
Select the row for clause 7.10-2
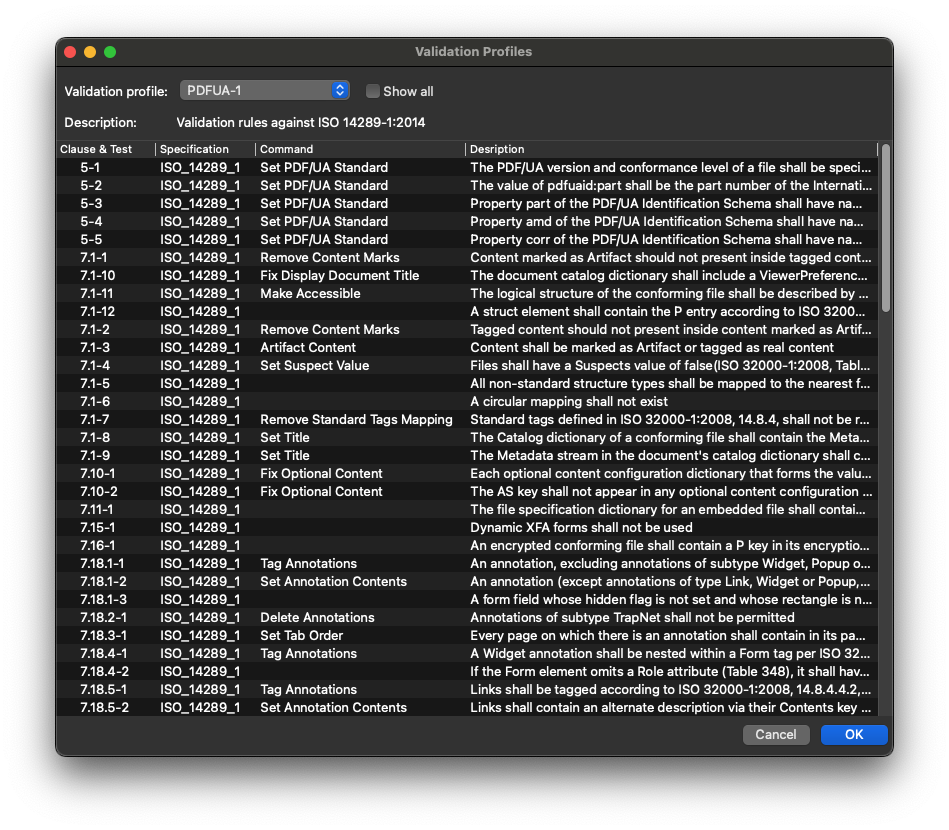pos(467,492)
